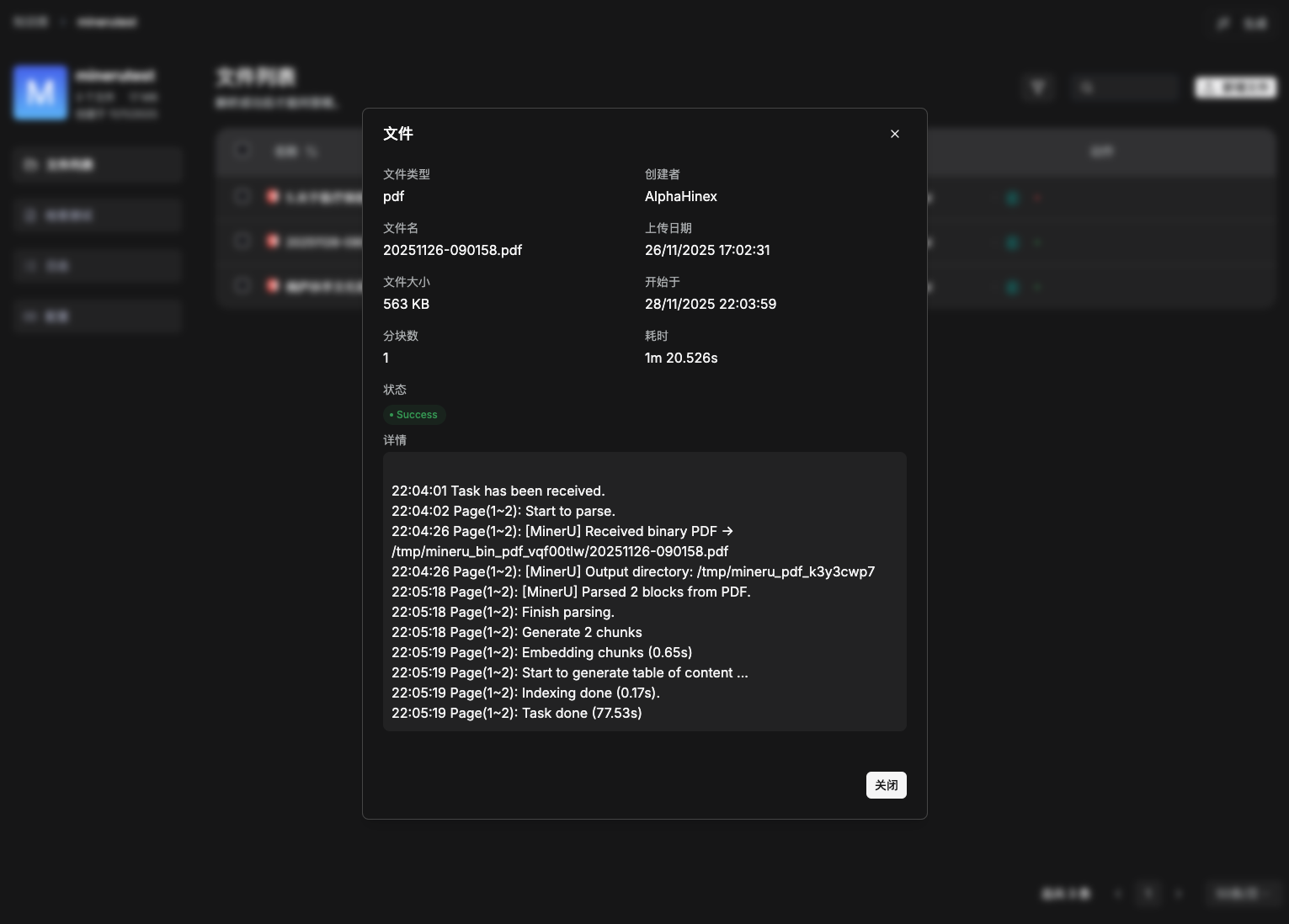Open the 文件列表 item in the left sidebar
The width and height of the screenshot is (1289, 924).
[x=98, y=165]
